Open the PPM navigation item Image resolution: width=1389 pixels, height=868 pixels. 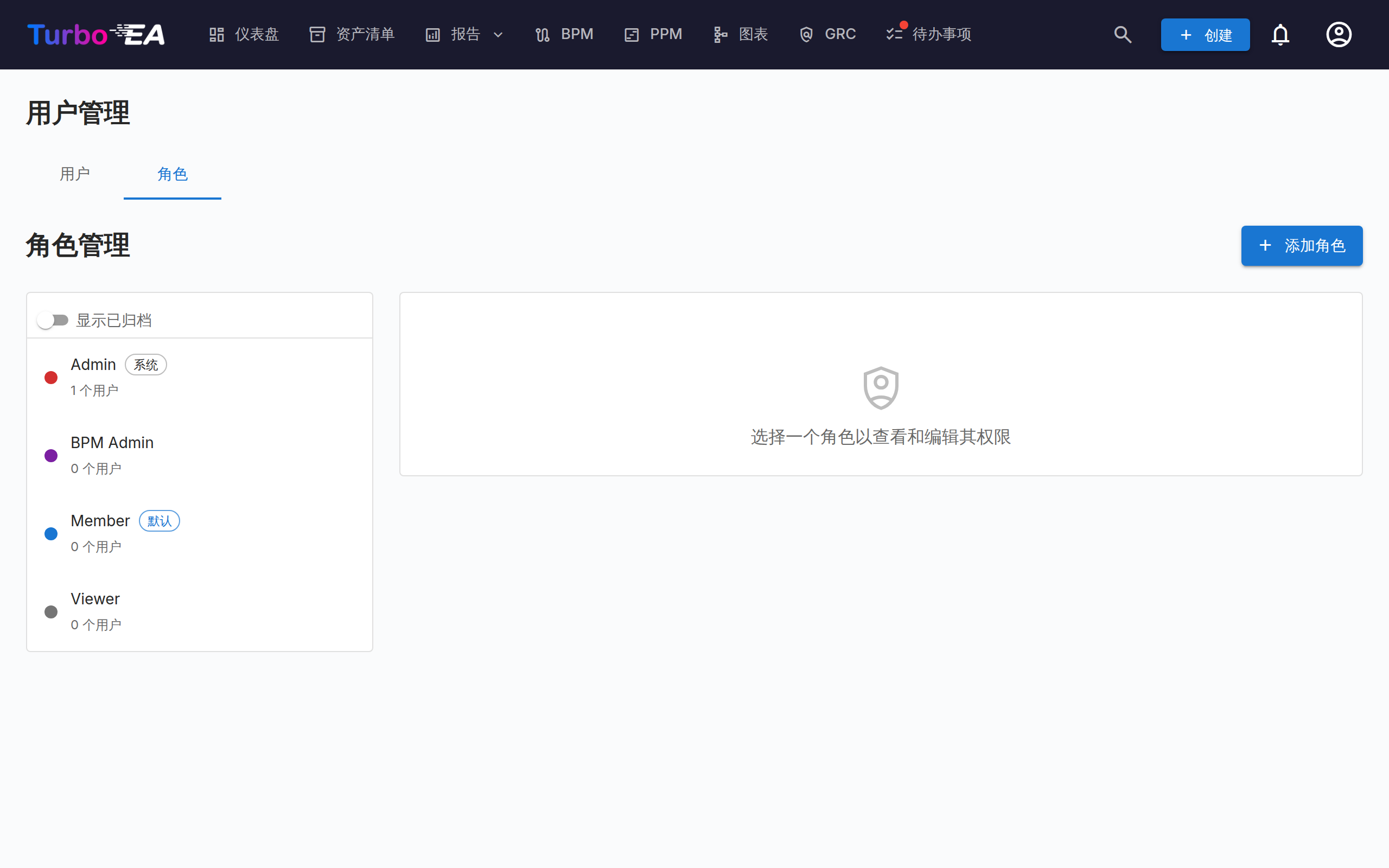tap(653, 34)
